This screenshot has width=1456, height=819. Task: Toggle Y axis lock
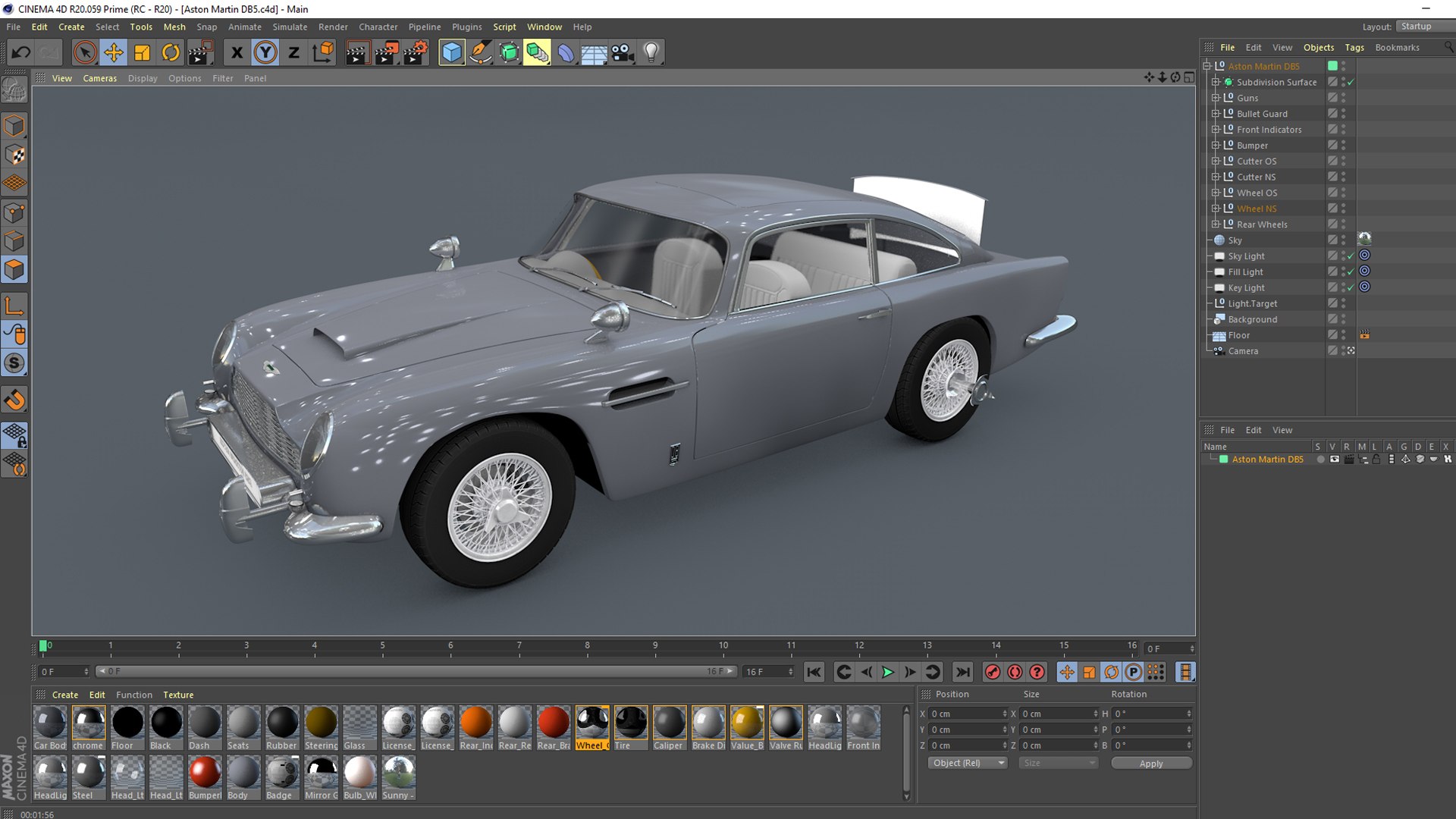(x=265, y=52)
